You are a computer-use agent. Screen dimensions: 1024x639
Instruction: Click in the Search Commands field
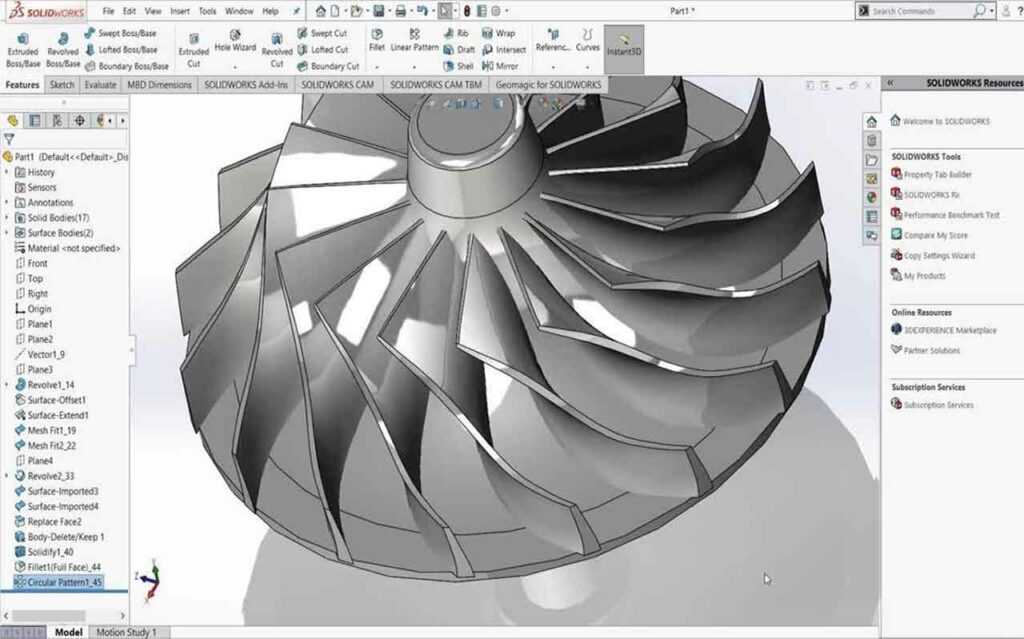(921, 11)
